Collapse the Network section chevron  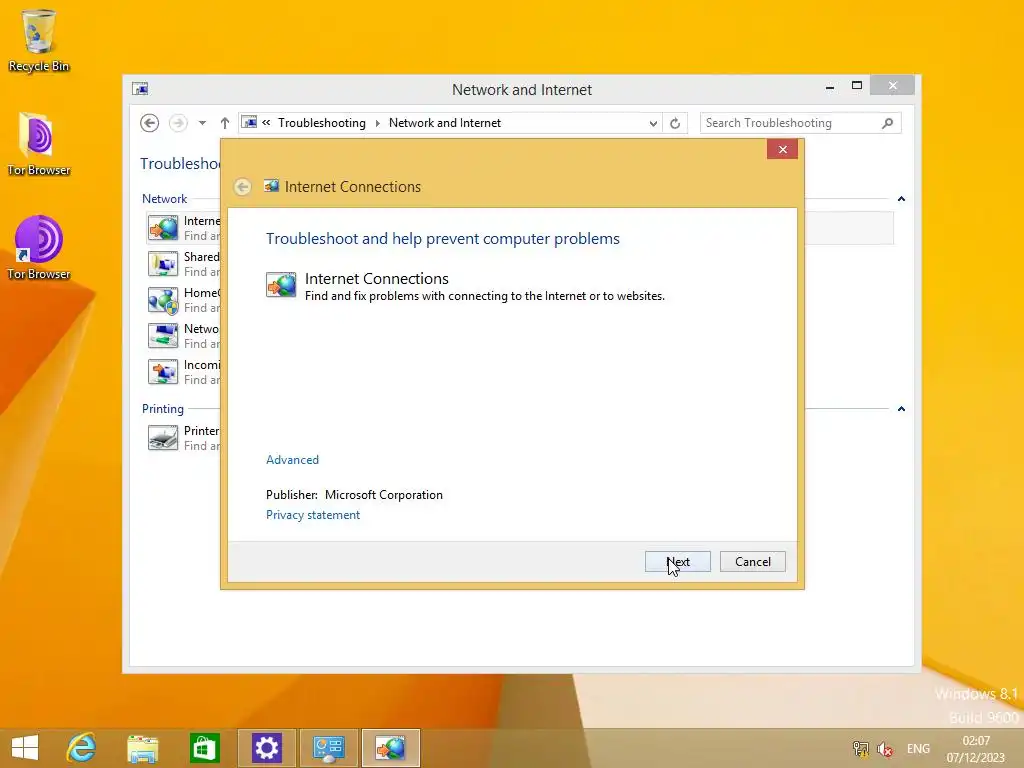pos(901,199)
